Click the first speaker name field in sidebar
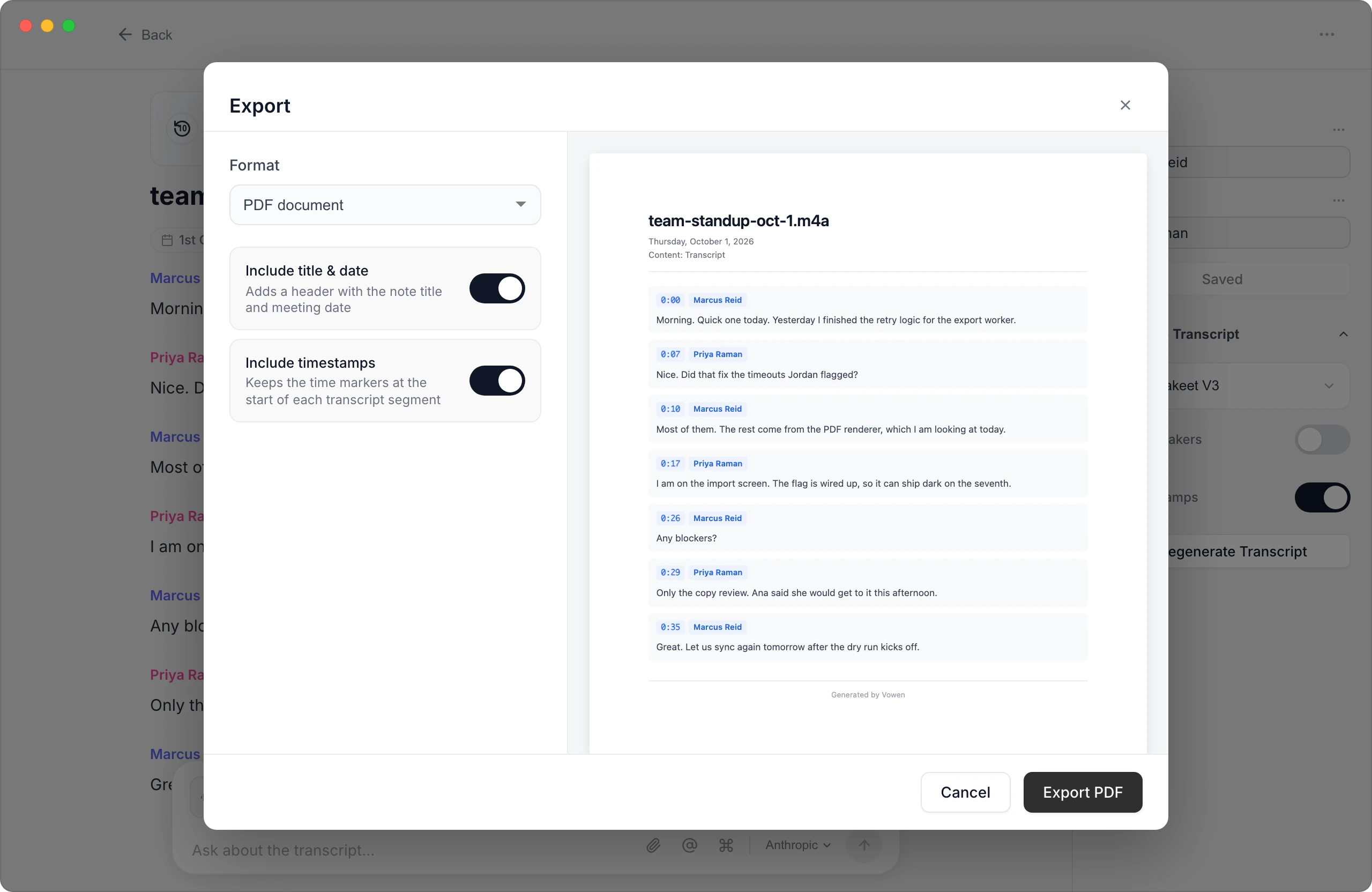 point(1258,162)
